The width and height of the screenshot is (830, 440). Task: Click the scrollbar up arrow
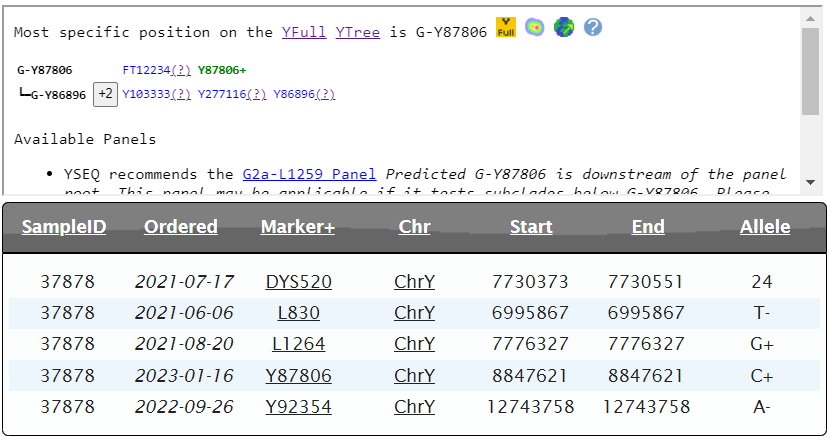pyautogui.click(x=811, y=15)
